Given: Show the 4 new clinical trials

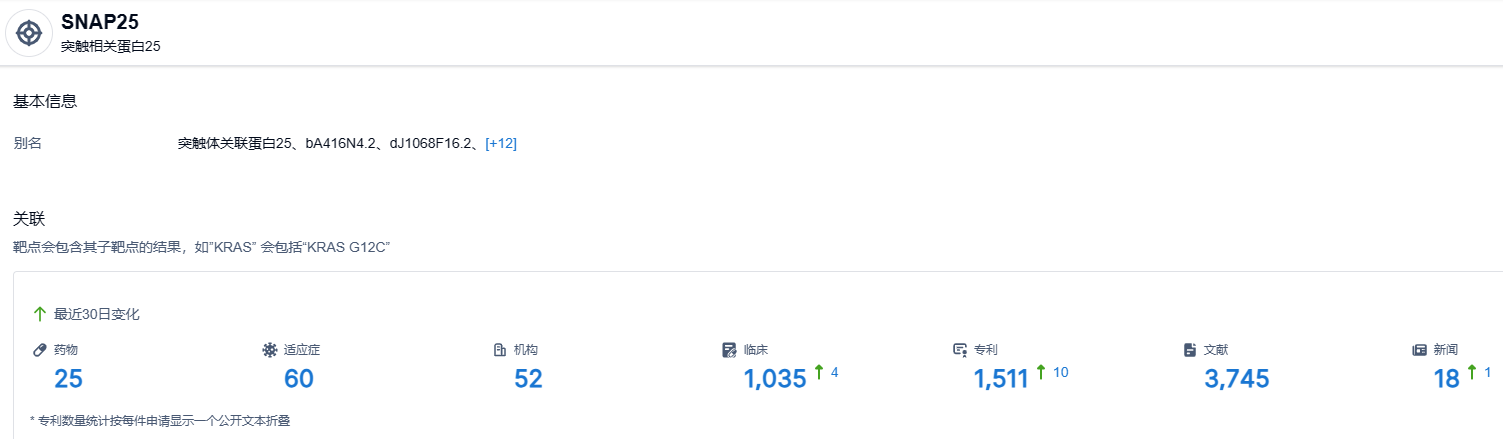Looking at the screenshot, I should point(834,373).
